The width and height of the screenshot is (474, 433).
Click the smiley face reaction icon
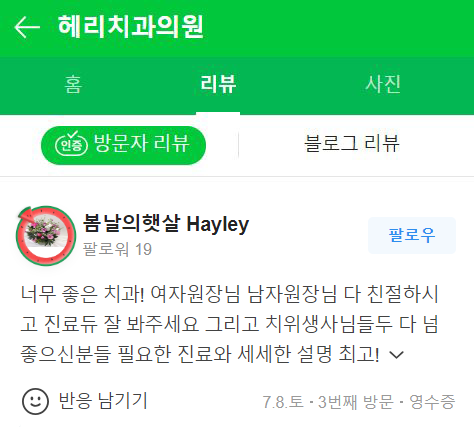(x=35, y=401)
